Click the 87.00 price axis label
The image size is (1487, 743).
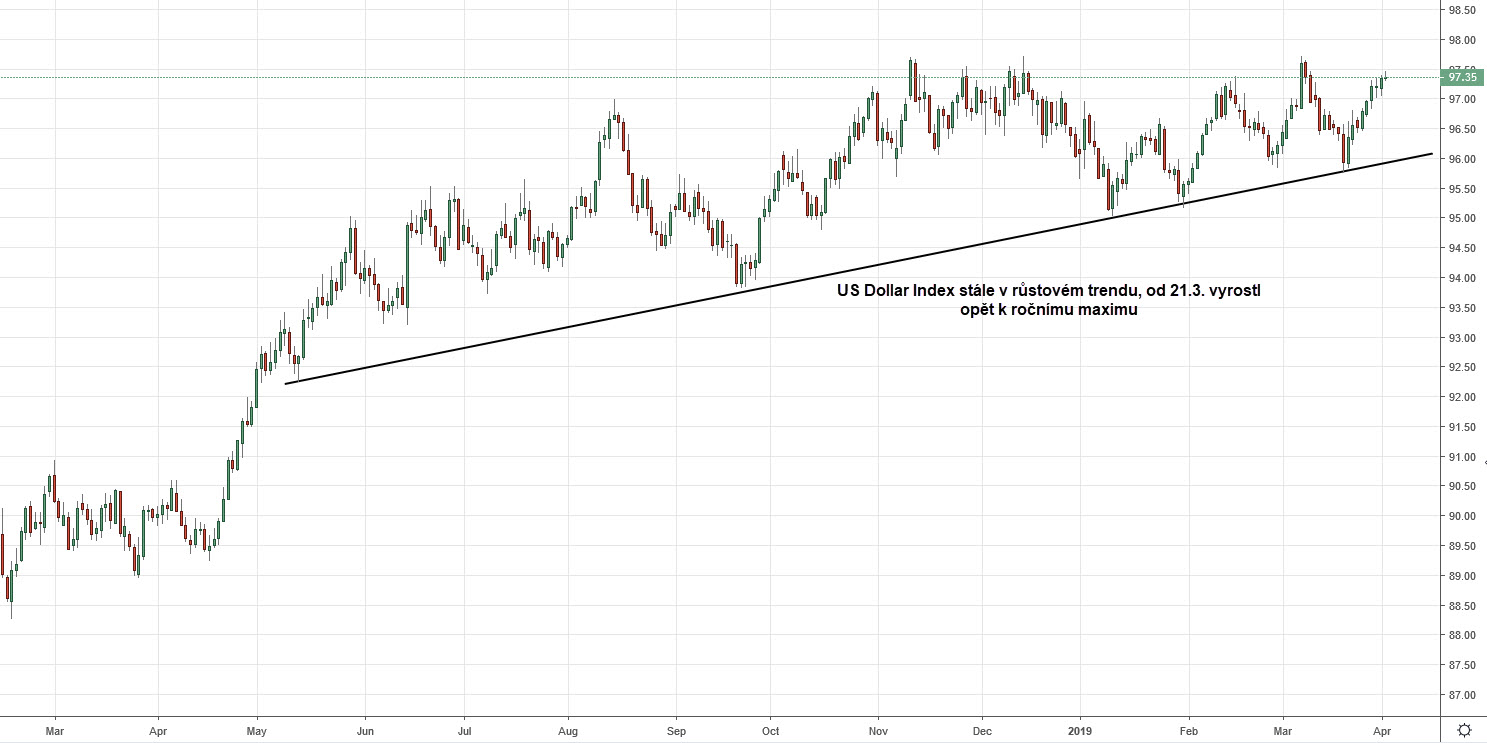pyautogui.click(x=1461, y=696)
